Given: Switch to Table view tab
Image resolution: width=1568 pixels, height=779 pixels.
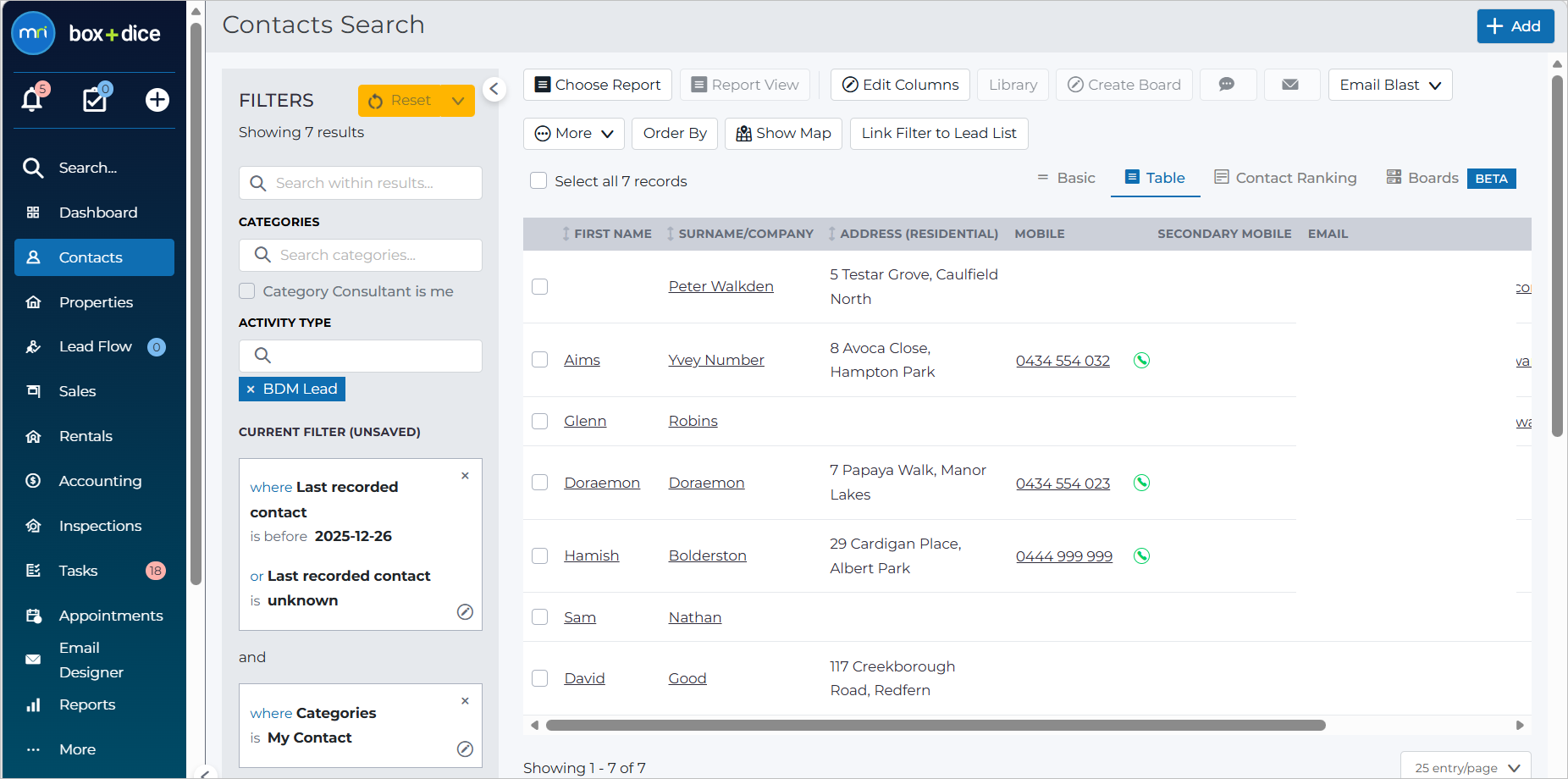Looking at the screenshot, I should point(1155,178).
